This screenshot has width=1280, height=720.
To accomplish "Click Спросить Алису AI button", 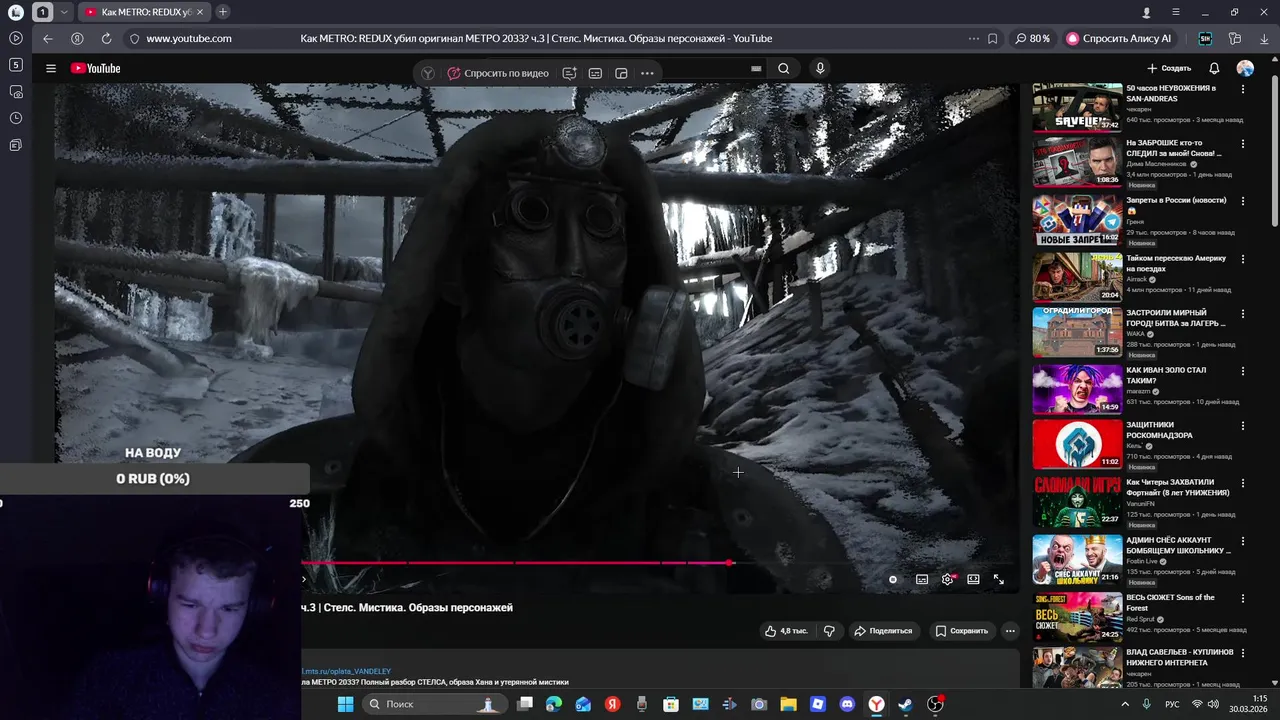I will [1118, 38].
